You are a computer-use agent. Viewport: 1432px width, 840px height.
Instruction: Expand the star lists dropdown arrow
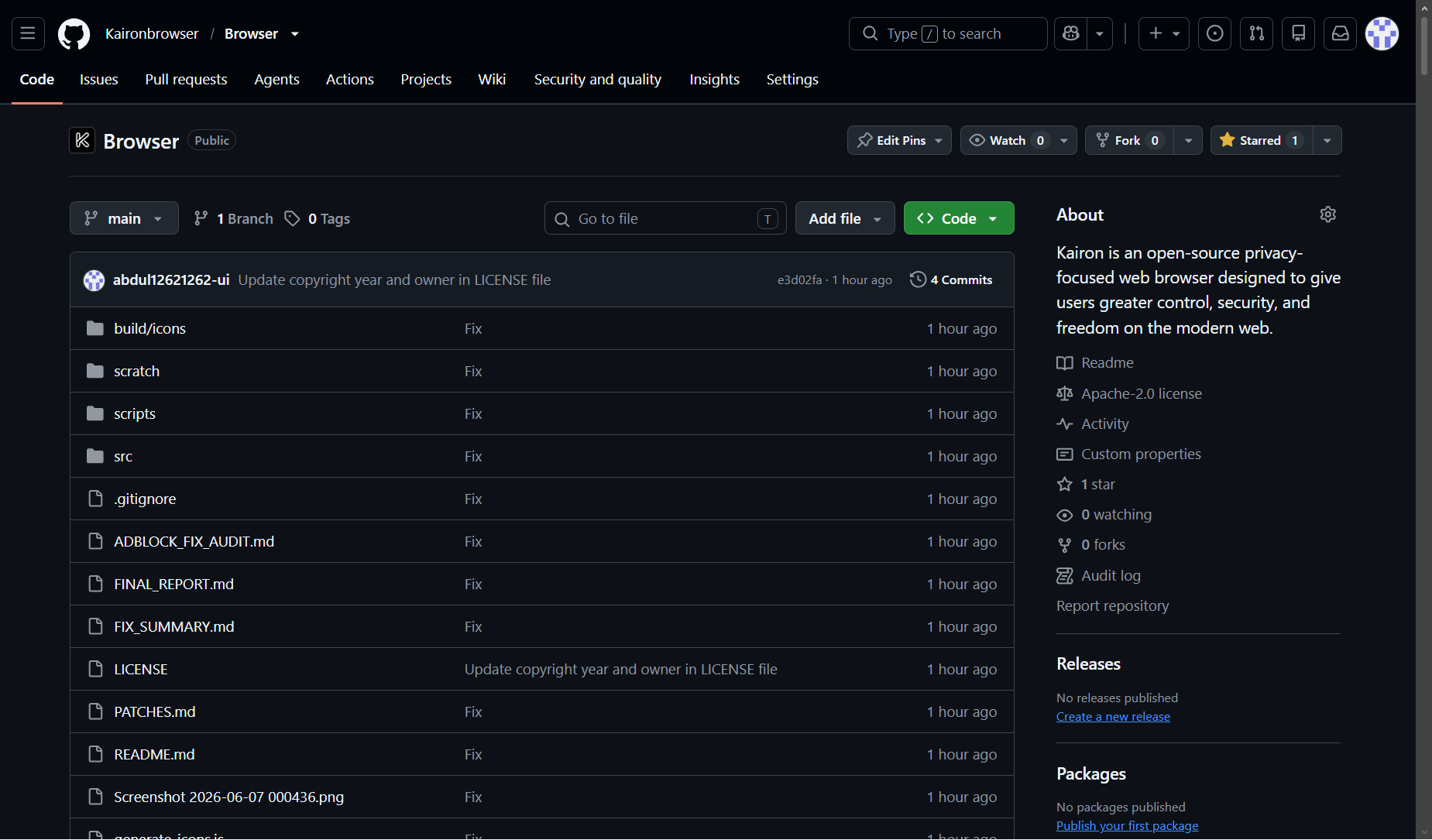pos(1327,140)
